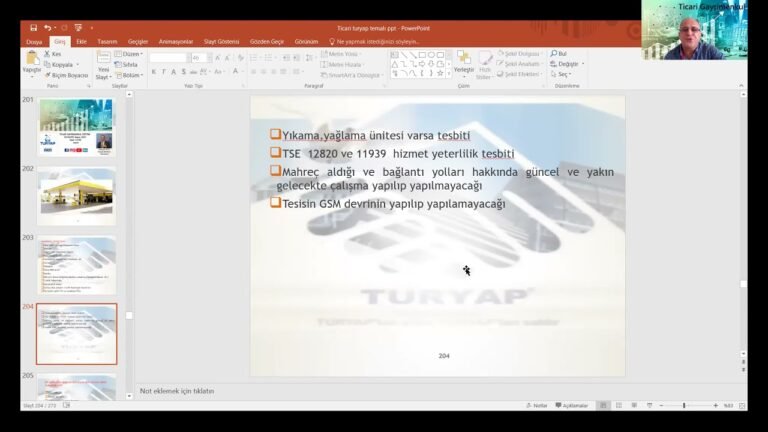Toggle Underline (A) formatting
The width and height of the screenshot is (768, 432).
[173, 72]
